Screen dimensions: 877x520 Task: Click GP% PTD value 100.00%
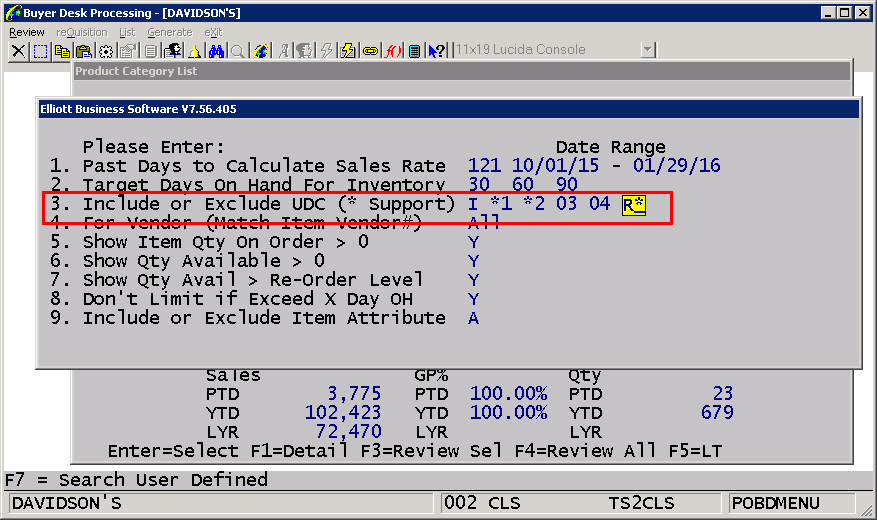[x=508, y=394]
